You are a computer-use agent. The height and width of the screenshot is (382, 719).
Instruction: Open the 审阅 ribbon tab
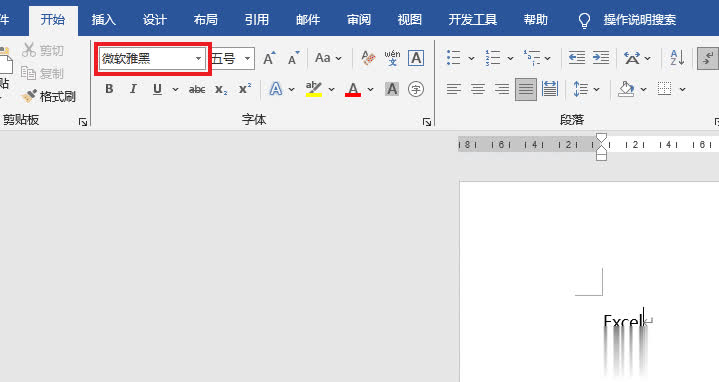[x=359, y=19]
